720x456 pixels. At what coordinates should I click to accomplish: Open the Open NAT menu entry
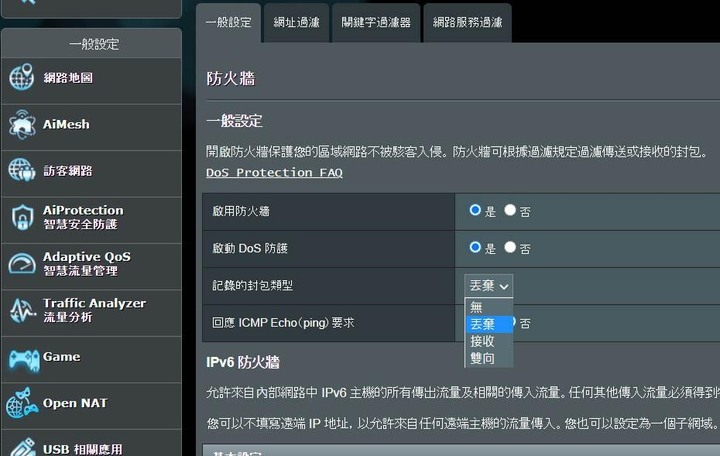(91, 405)
